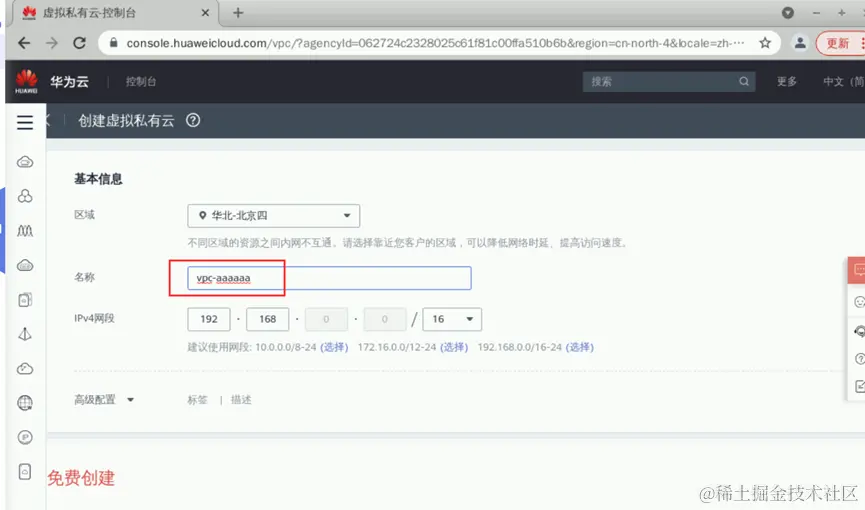The height and width of the screenshot is (510, 865).
Task: Open the browser profile avatar
Action: (800, 43)
